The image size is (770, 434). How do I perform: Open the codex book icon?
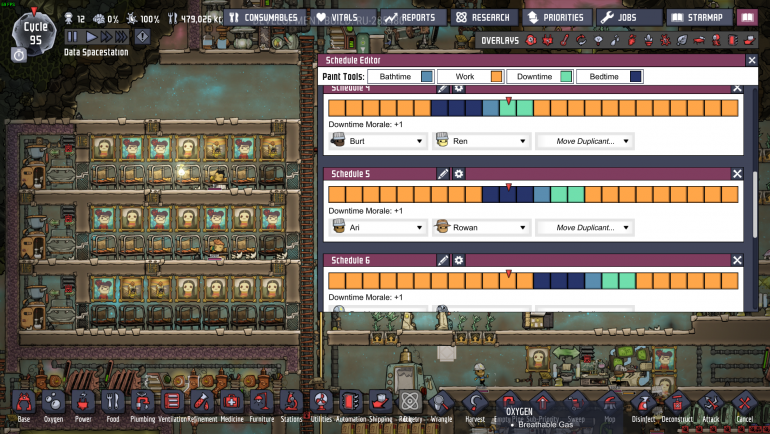click(747, 18)
